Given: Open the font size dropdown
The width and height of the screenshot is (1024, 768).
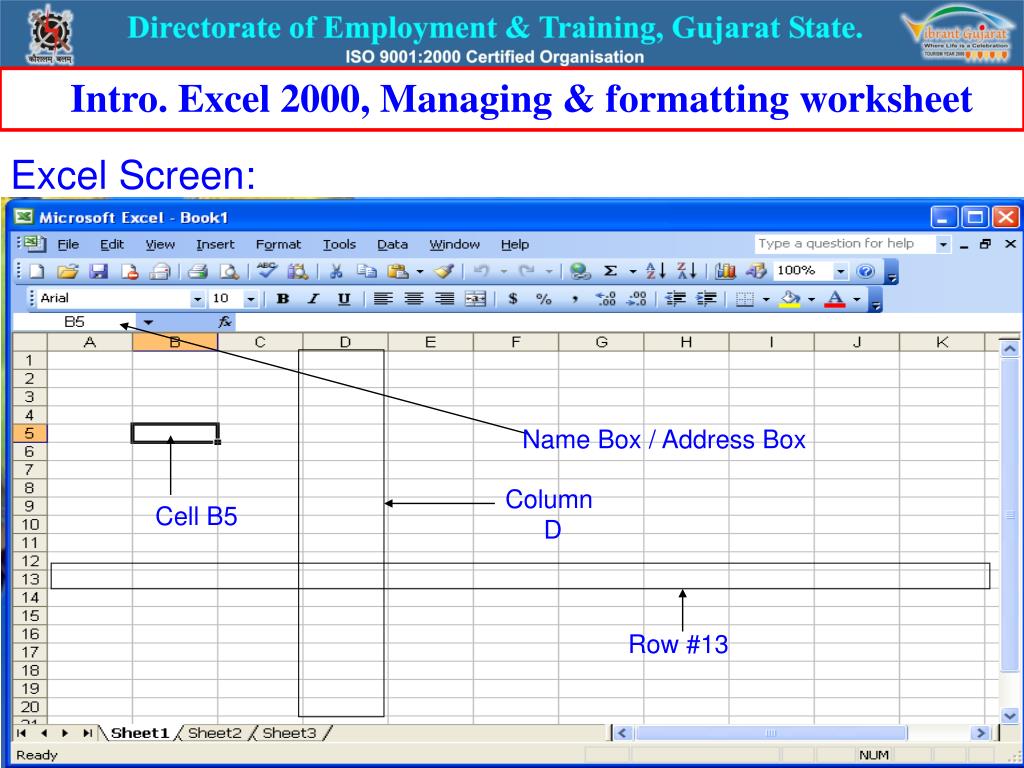Looking at the screenshot, I should [250, 299].
